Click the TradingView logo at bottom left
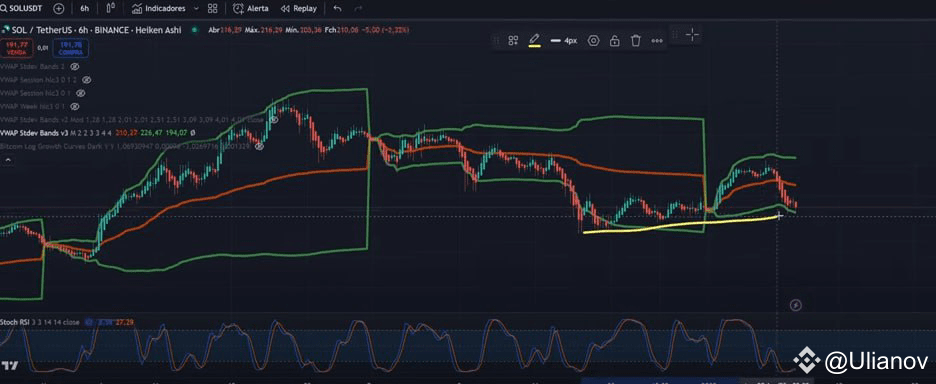The image size is (936, 384). point(10,365)
